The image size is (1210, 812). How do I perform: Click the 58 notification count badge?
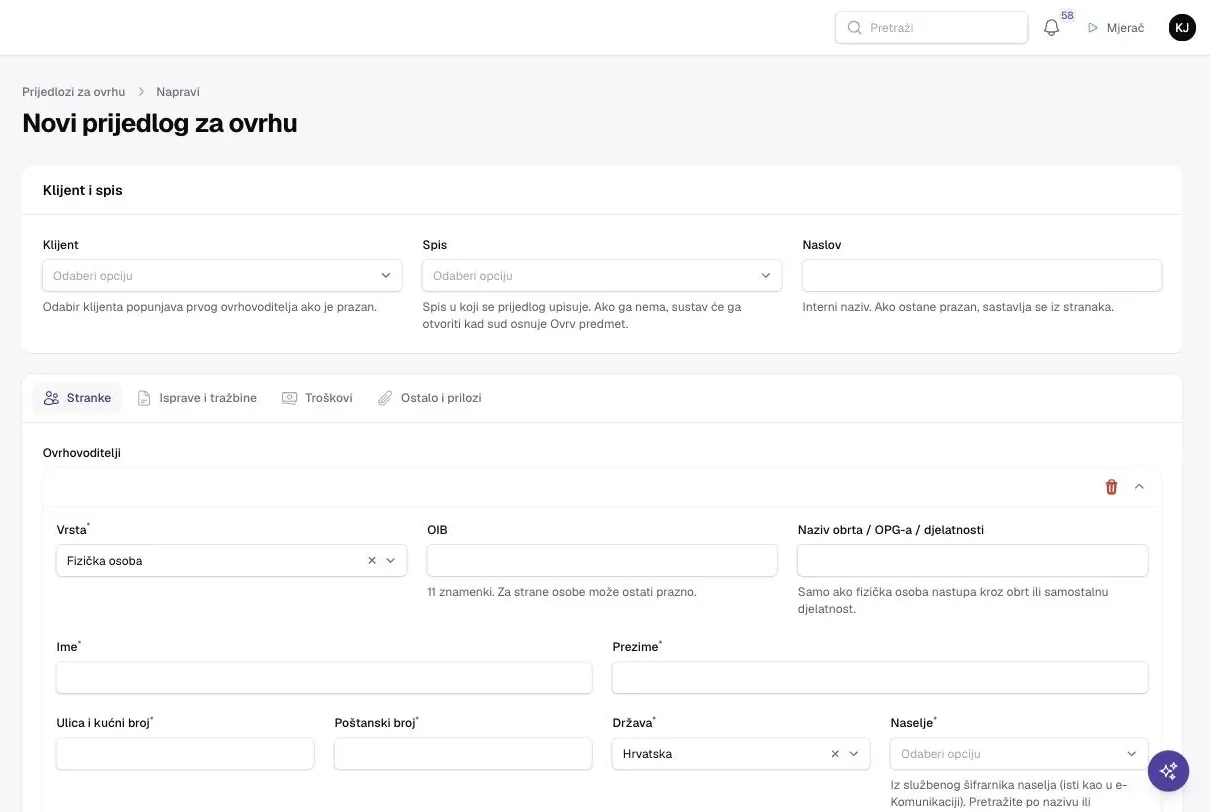tap(1067, 16)
